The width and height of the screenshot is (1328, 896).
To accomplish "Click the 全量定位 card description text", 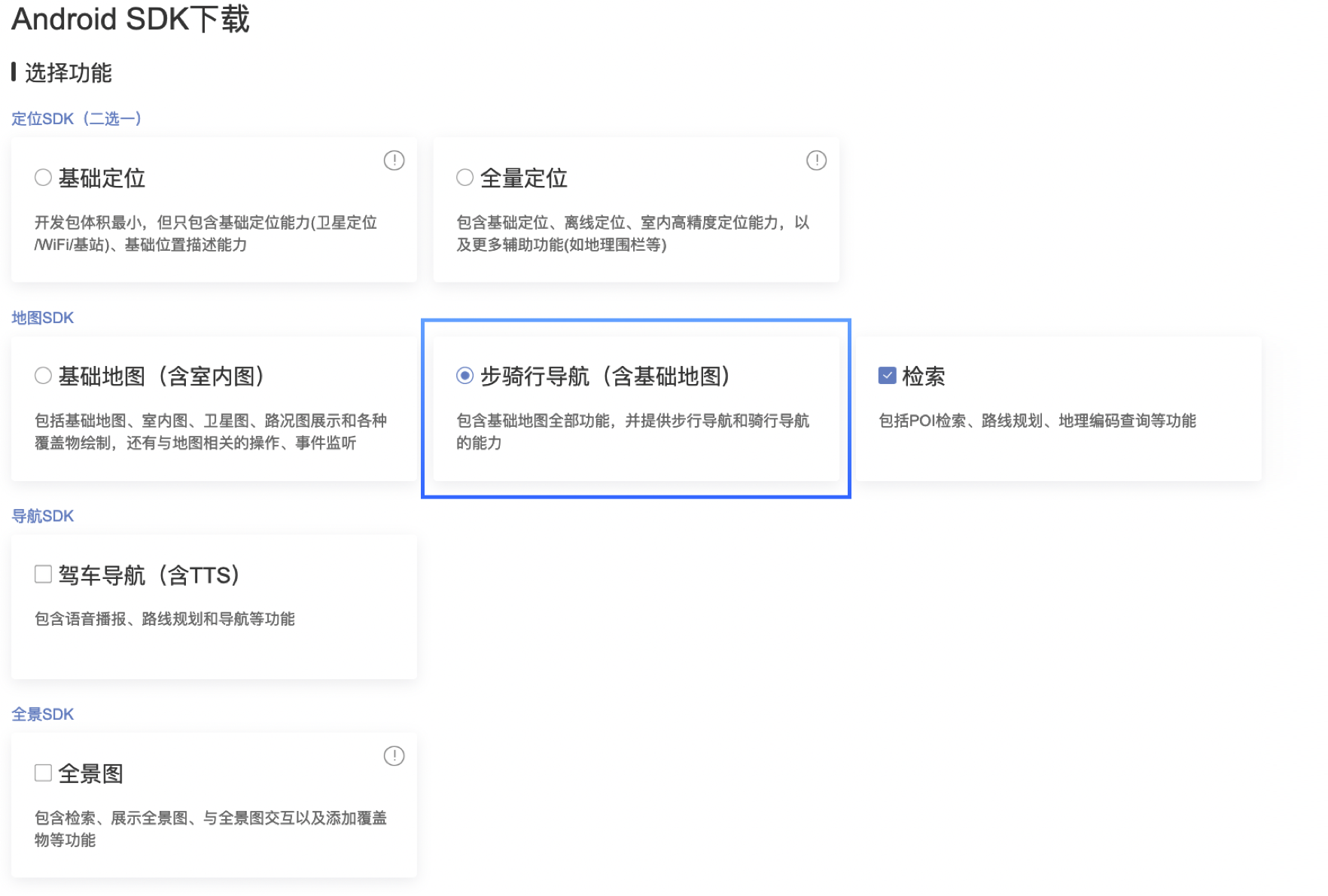I will click(x=632, y=233).
